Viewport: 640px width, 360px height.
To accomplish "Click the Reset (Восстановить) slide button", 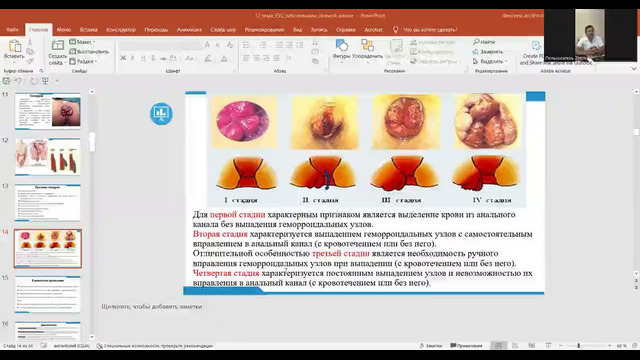I will pyautogui.click(x=89, y=52).
